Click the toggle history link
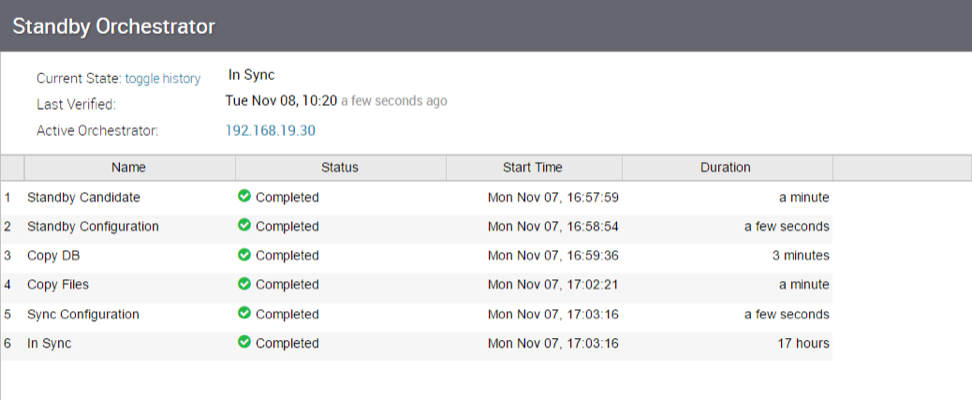Screen dimensions: 972x400 click(x=162, y=78)
